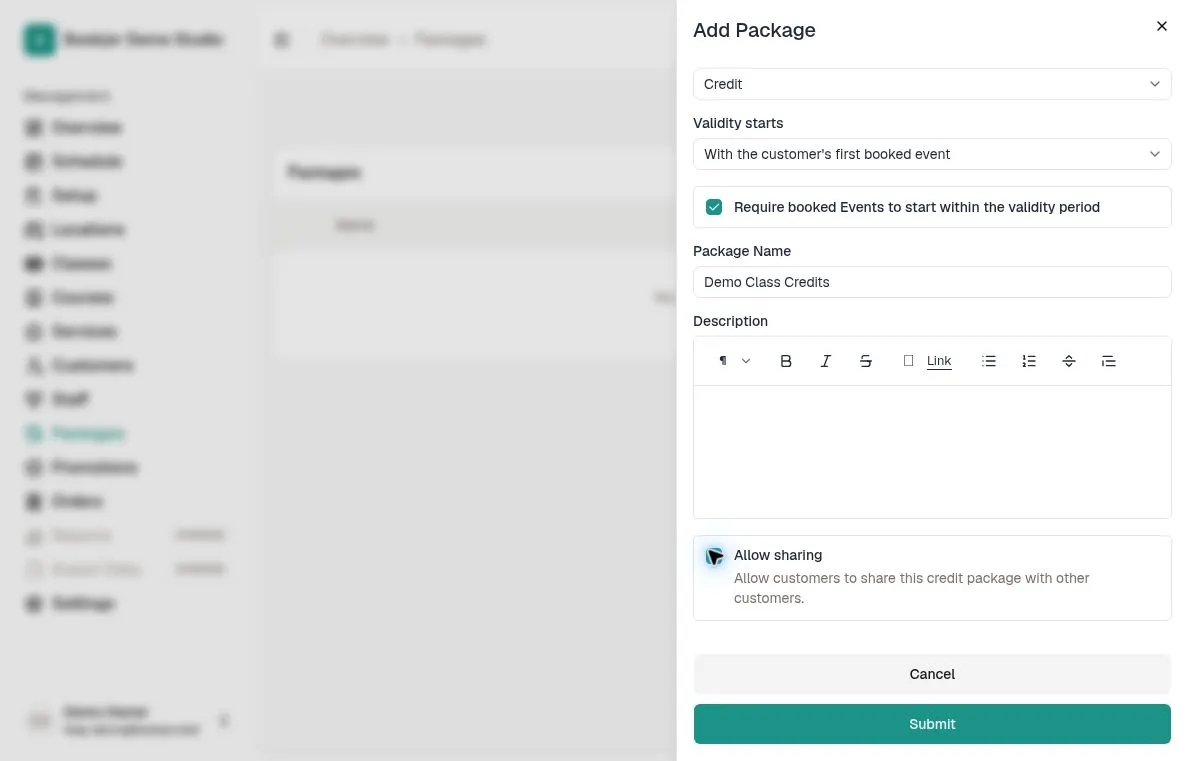Uncheck Require booked Events within validity period
The image size is (1188, 761).
714,207
